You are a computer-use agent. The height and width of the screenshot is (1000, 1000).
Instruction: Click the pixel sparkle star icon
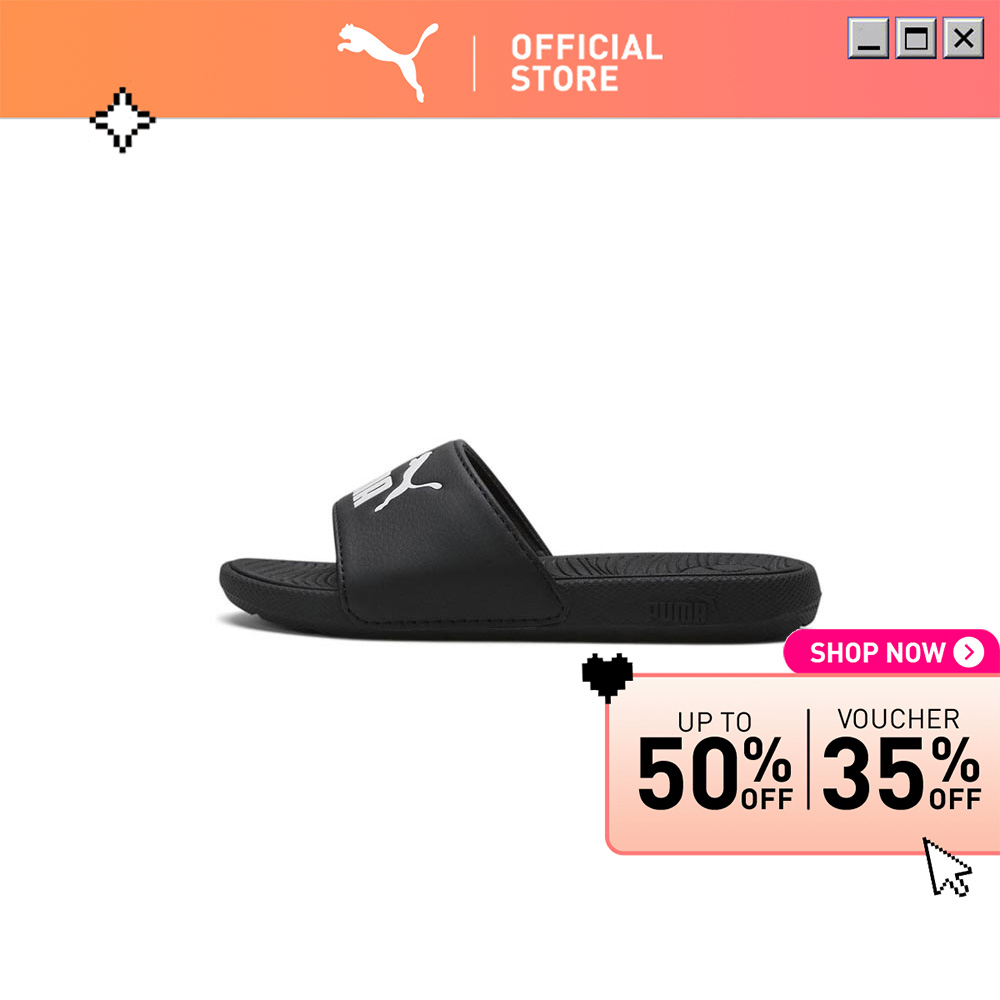click(122, 120)
